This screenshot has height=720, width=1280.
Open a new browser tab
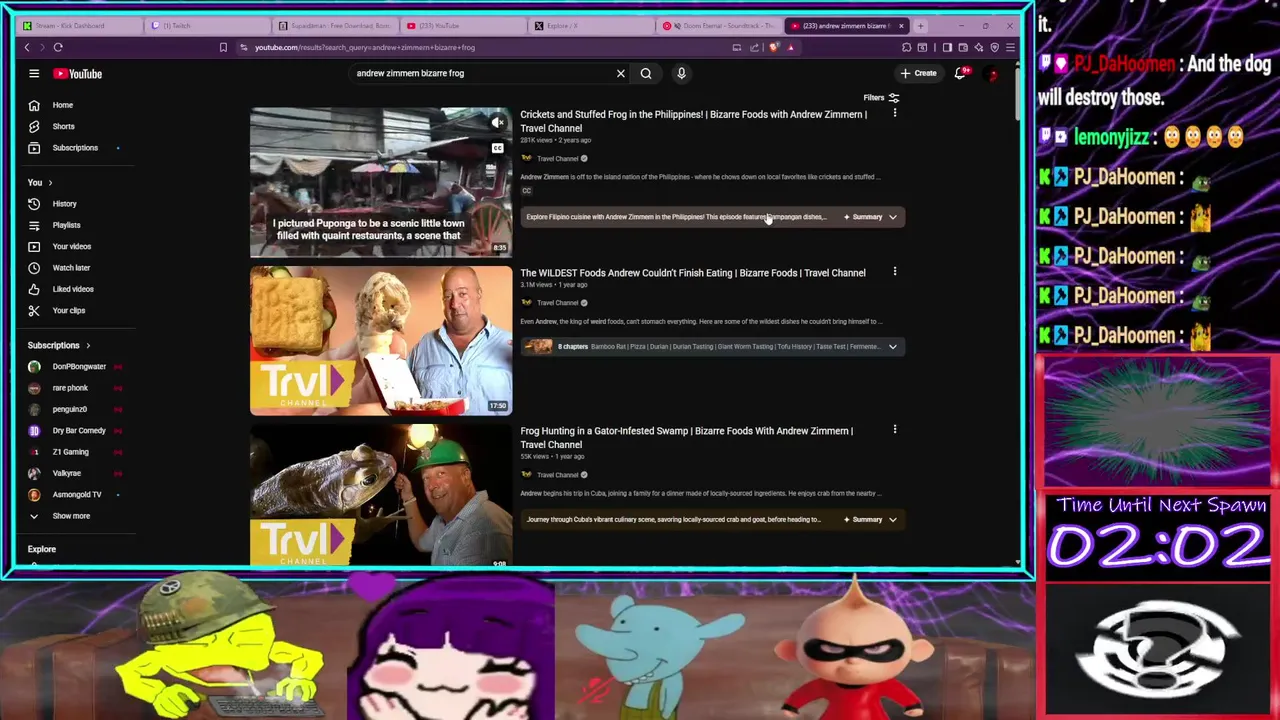click(920, 25)
